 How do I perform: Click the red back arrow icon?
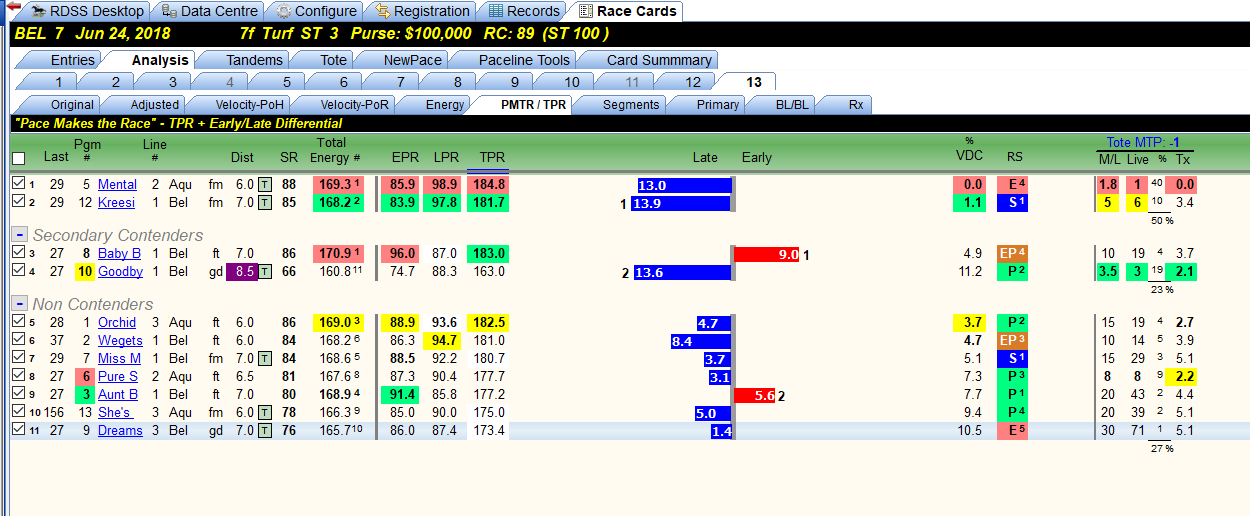pyautogui.click(x=13, y=8)
